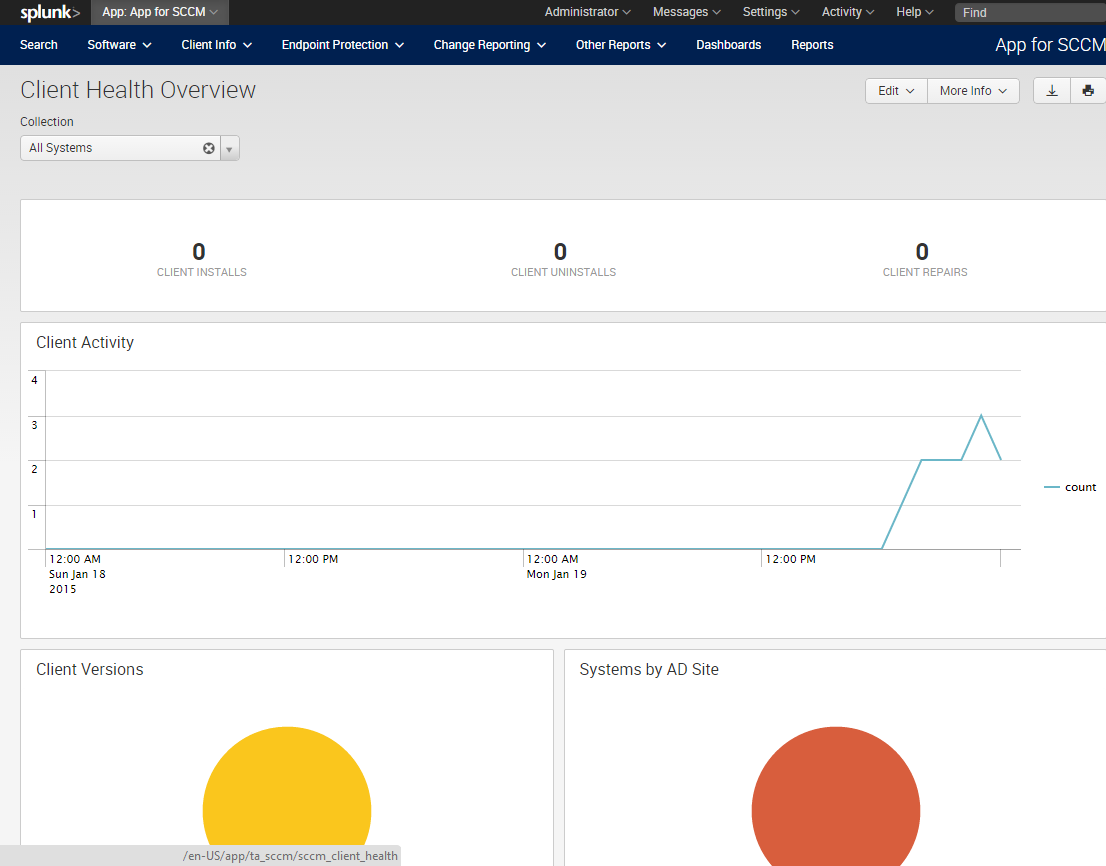Go to Dashboards
The height and width of the screenshot is (866, 1106).
click(x=729, y=45)
